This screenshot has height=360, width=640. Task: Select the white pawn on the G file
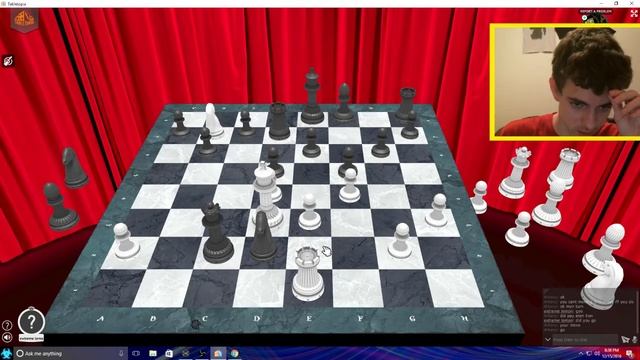[x=401, y=241]
